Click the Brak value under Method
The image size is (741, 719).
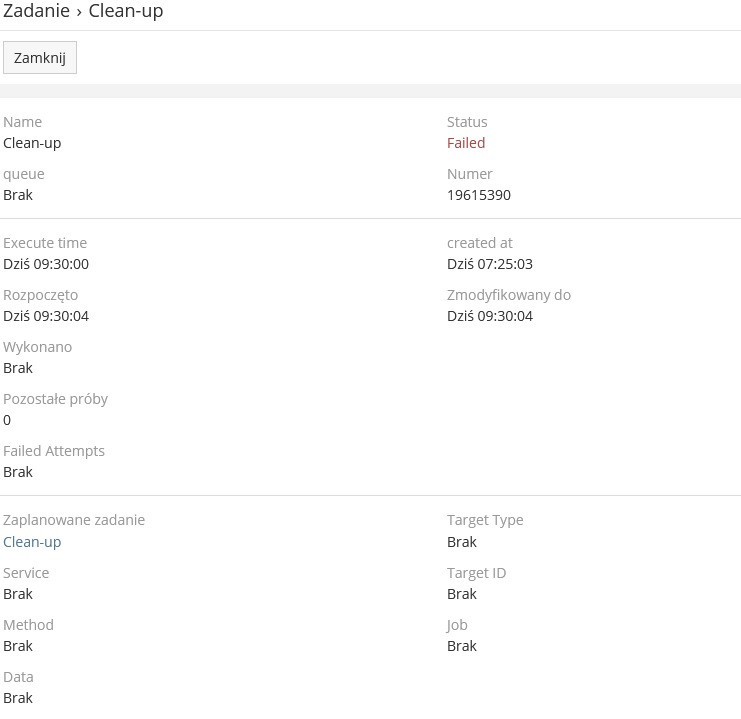point(18,646)
